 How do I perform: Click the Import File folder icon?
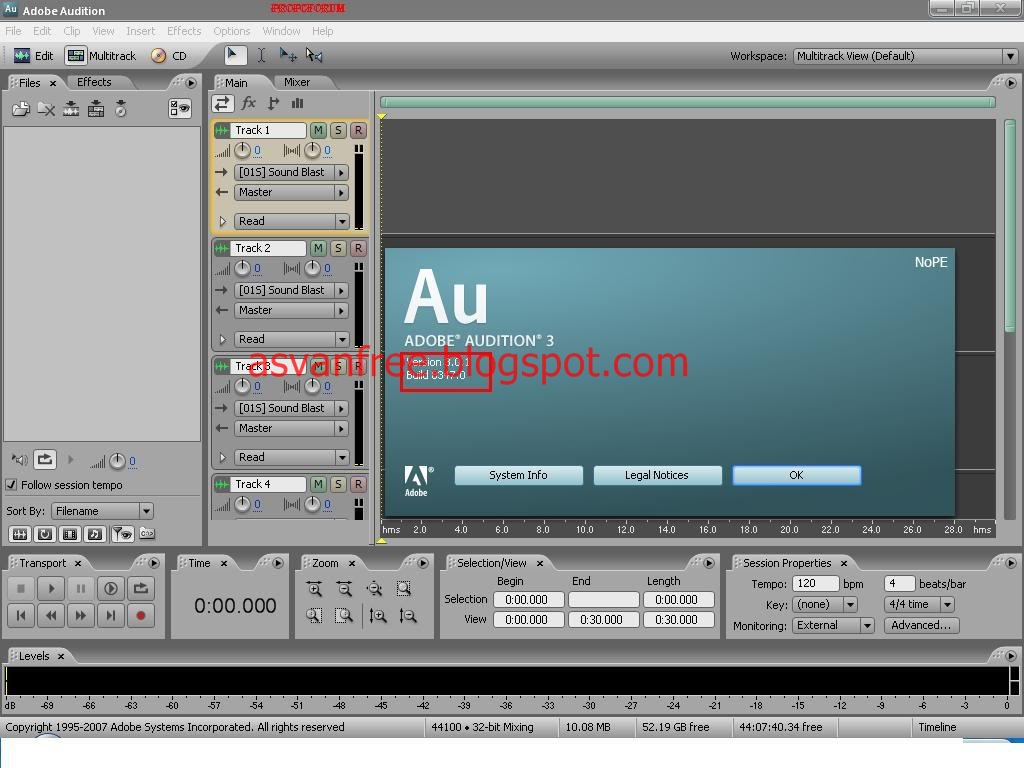(20, 108)
